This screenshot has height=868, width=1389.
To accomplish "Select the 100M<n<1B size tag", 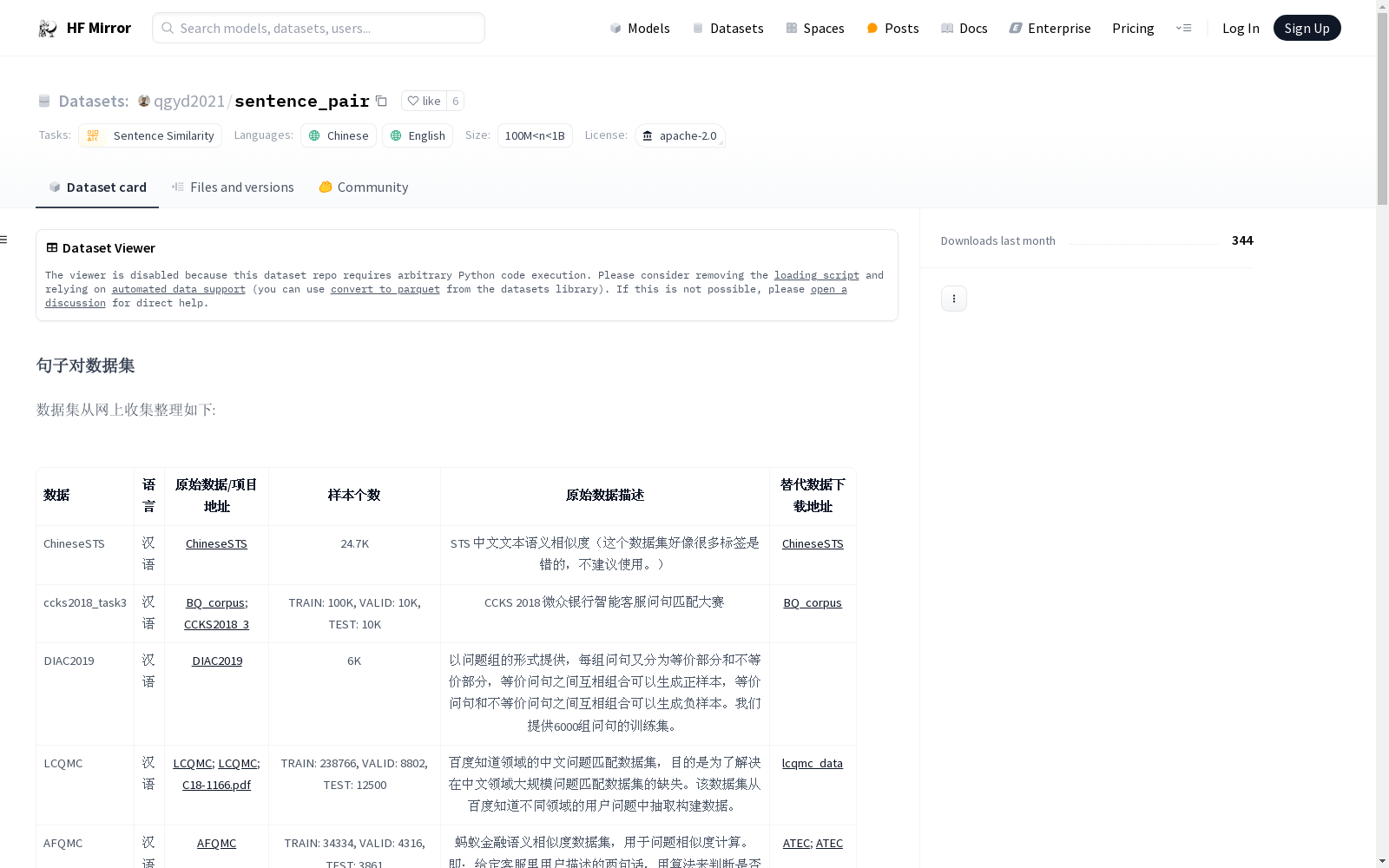I will pos(535,135).
